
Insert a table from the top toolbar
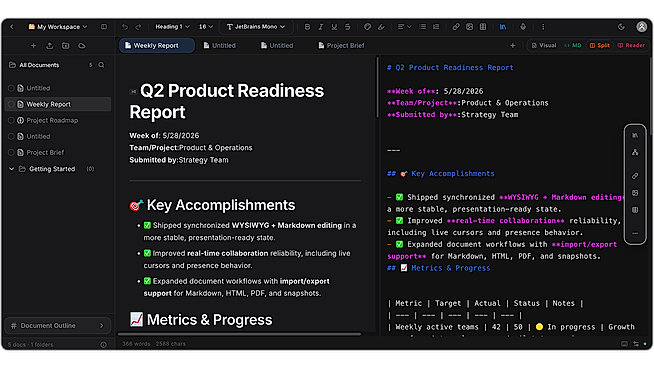483,27
